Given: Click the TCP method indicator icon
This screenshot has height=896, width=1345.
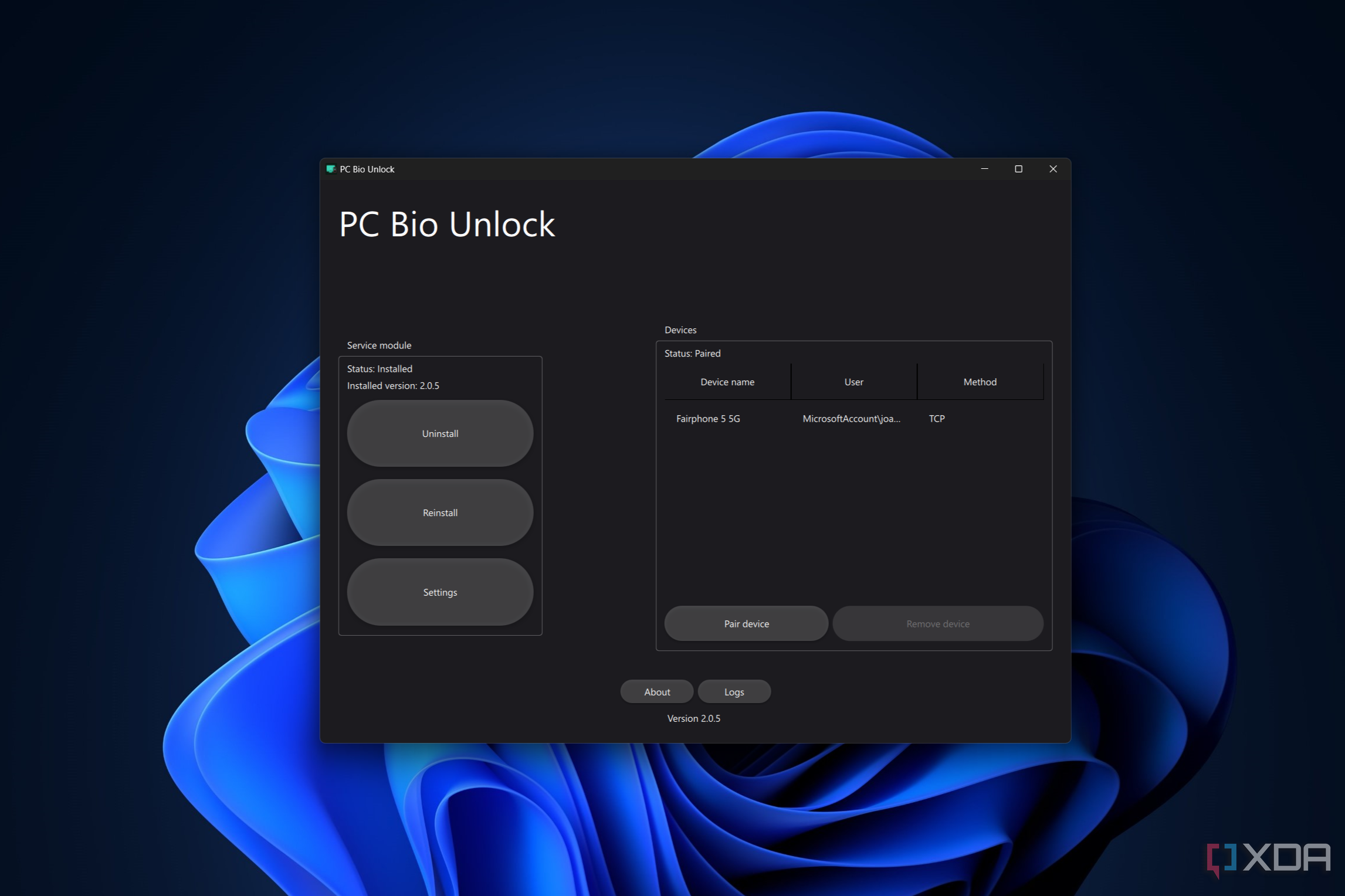Looking at the screenshot, I should [x=938, y=418].
